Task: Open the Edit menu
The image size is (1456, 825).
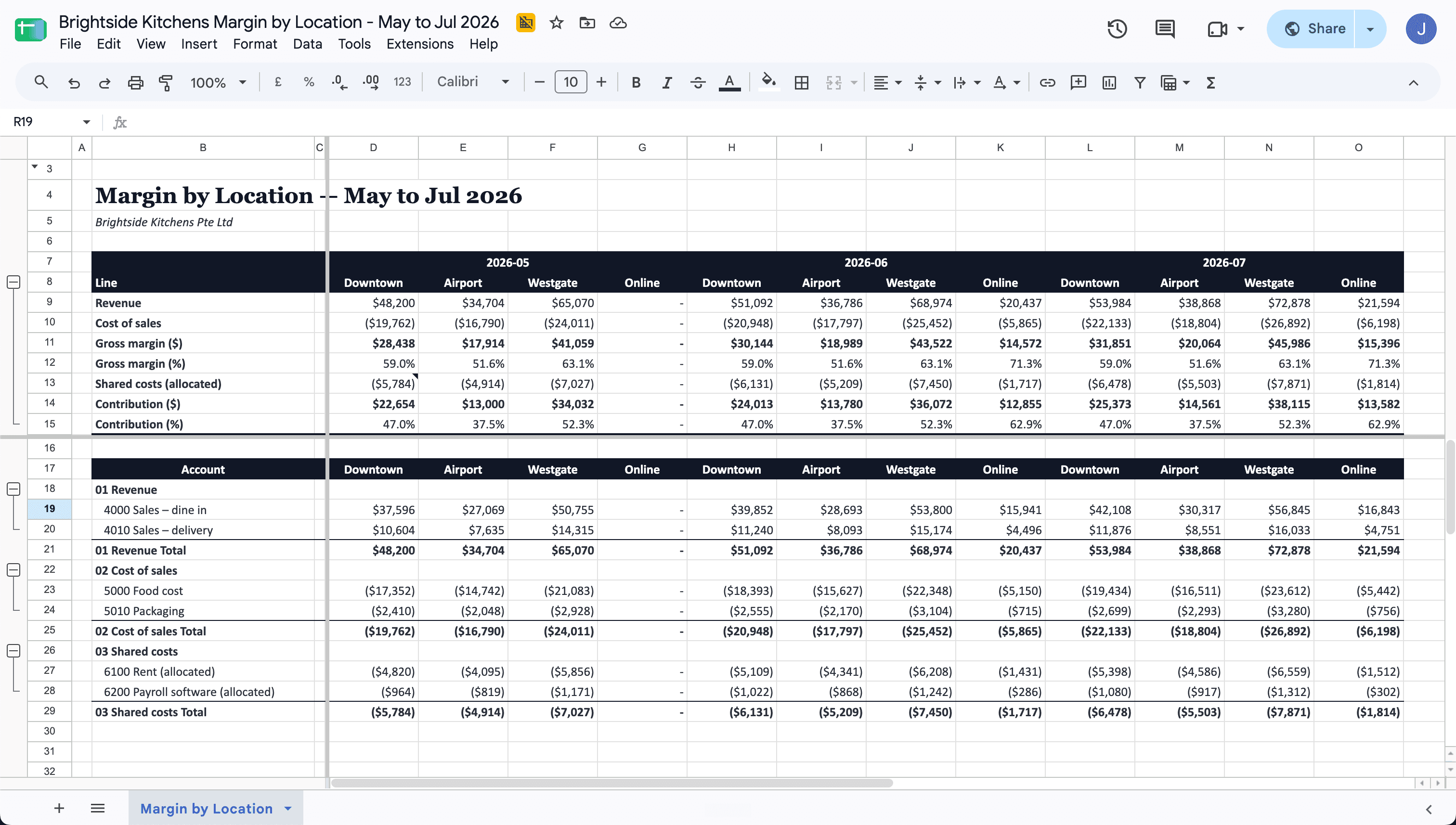Action: (x=108, y=44)
